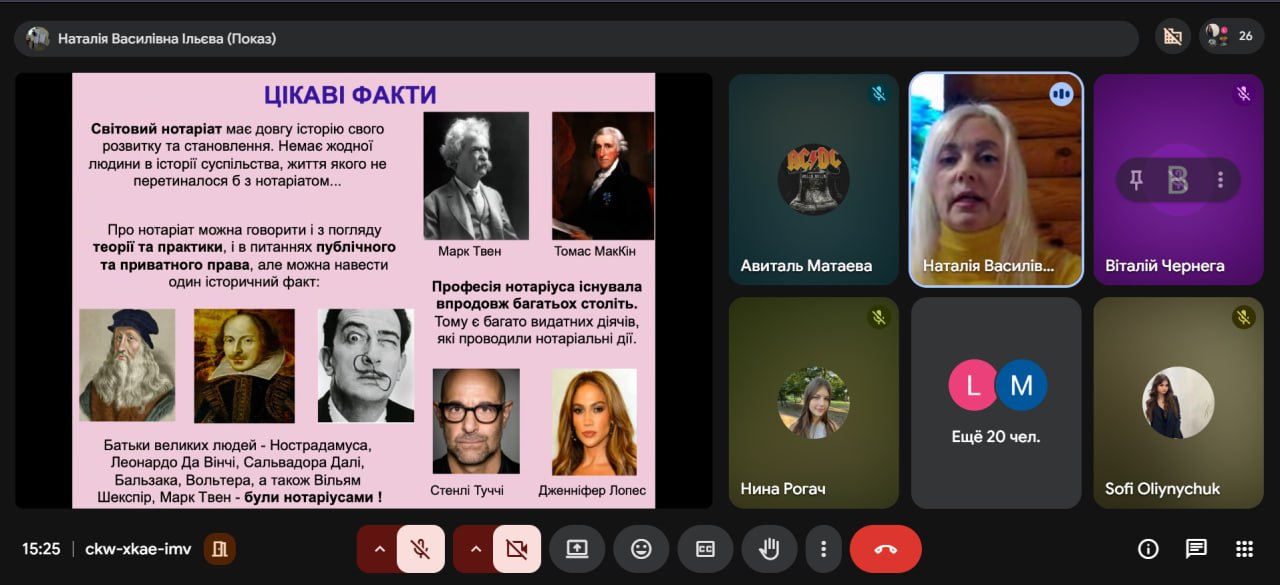Click the shared presentation slide 'Цікаві факти'
Viewport: 1280px width, 585px height.
(363, 290)
